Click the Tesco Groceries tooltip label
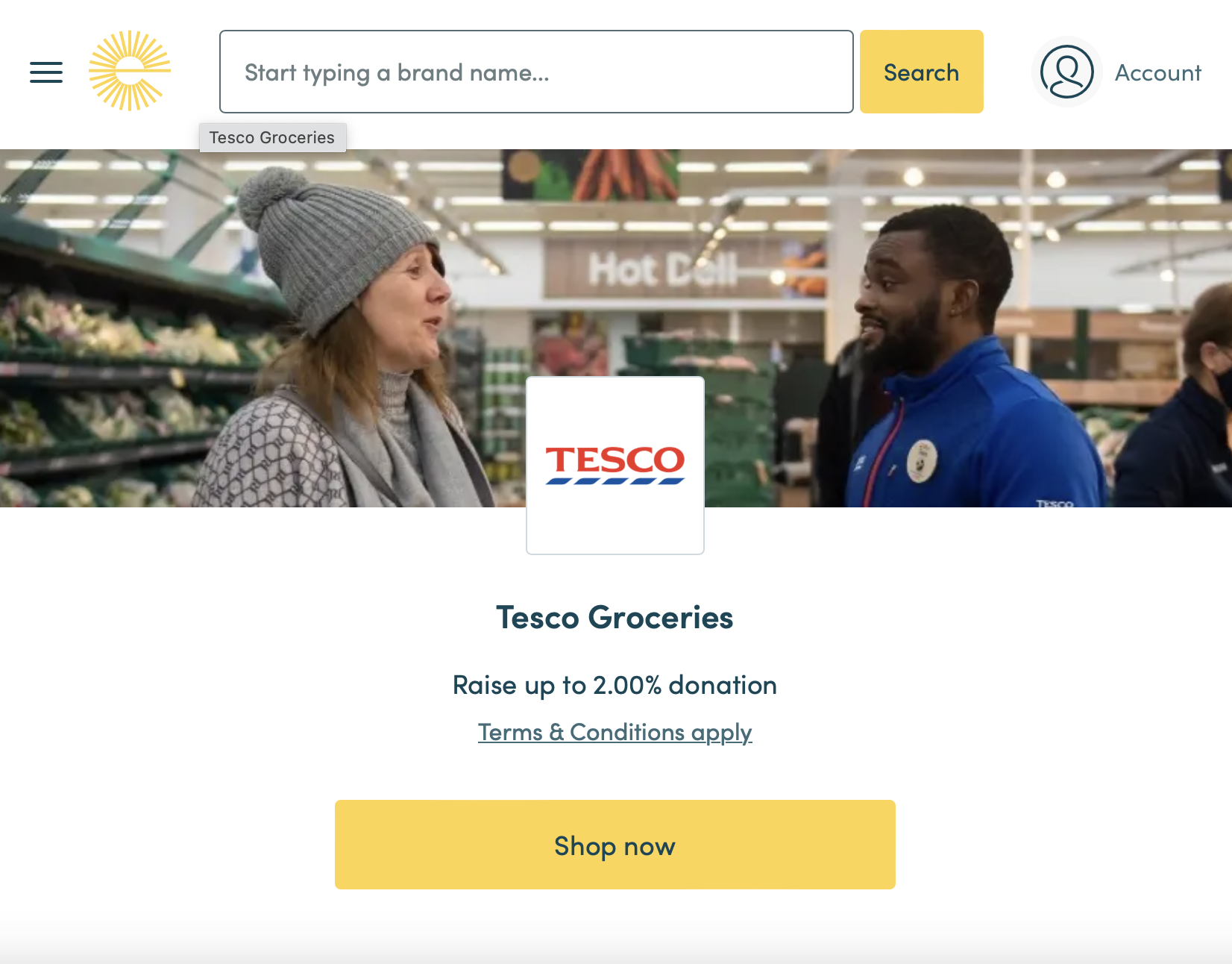1232x964 pixels. [x=272, y=137]
